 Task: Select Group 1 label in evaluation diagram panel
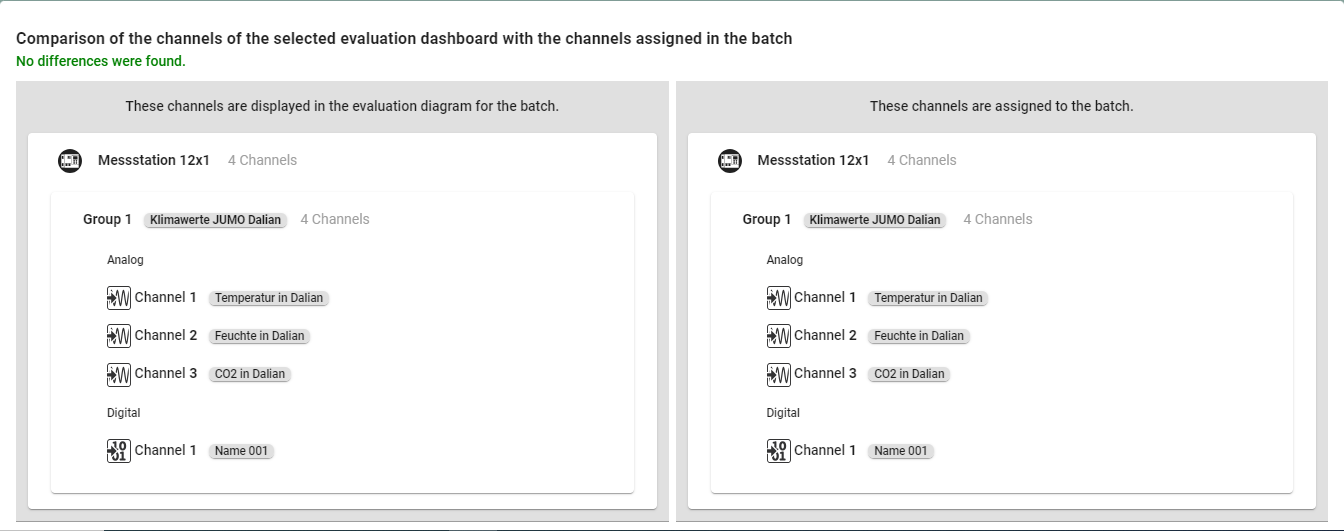(x=107, y=219)
